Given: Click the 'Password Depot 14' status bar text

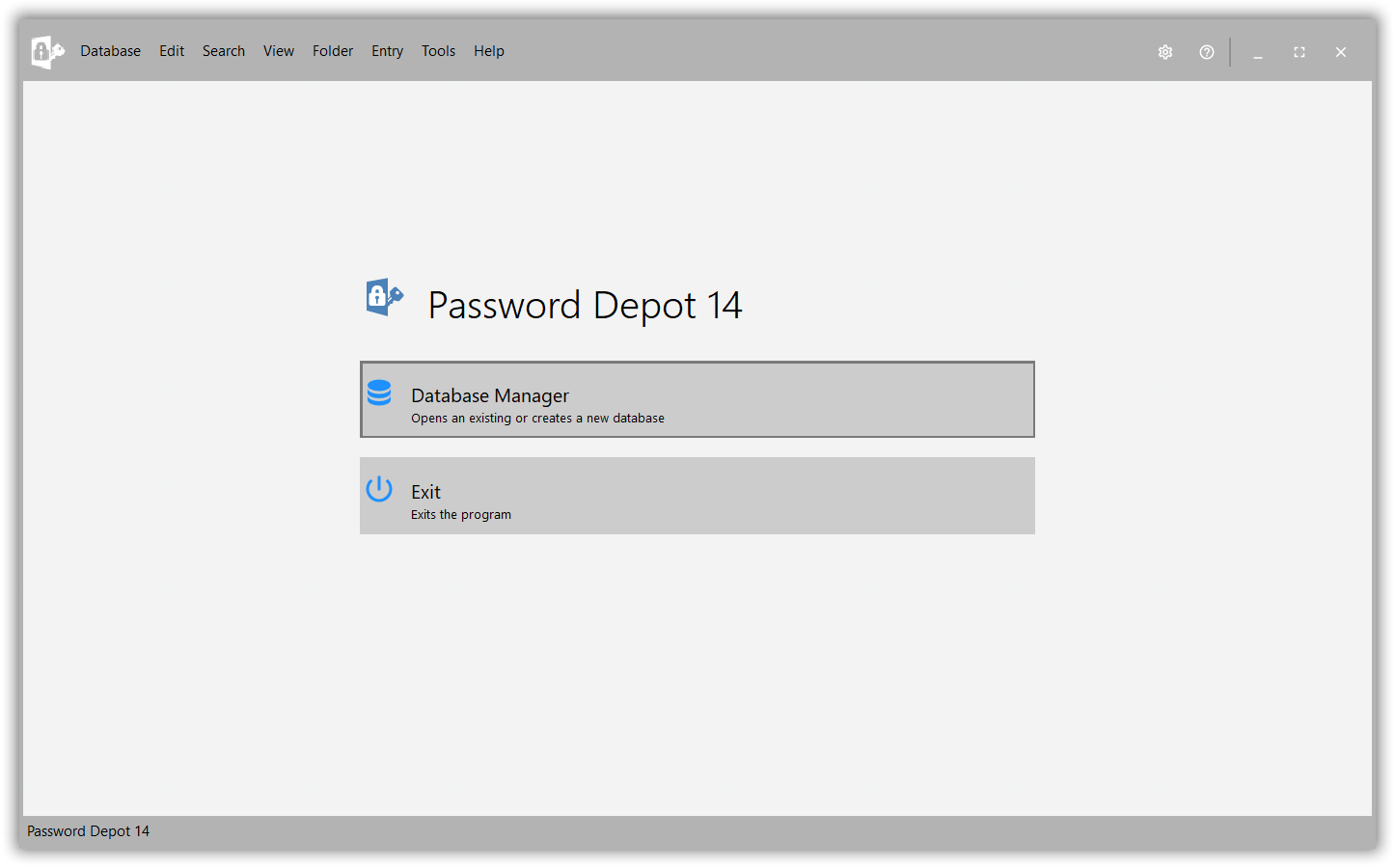Looking at the screenshot, I should pos(88,831).
